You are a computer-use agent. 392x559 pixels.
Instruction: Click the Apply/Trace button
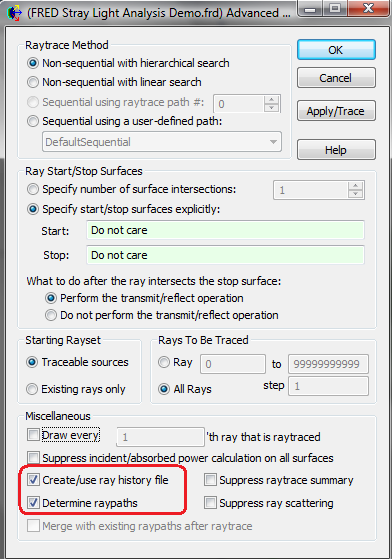pyautogui.click(x=336, y=111)
